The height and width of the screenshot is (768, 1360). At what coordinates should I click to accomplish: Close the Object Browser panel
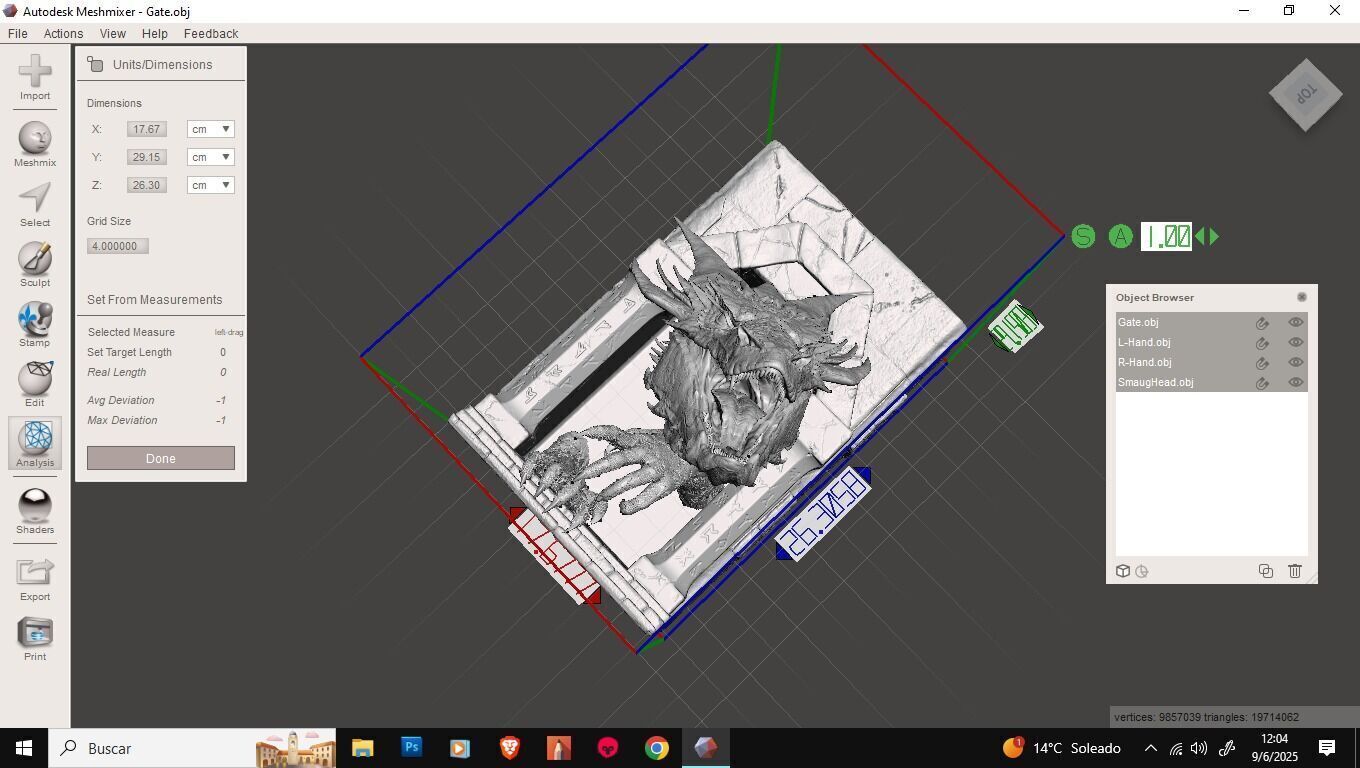[x=1302, y=297]
